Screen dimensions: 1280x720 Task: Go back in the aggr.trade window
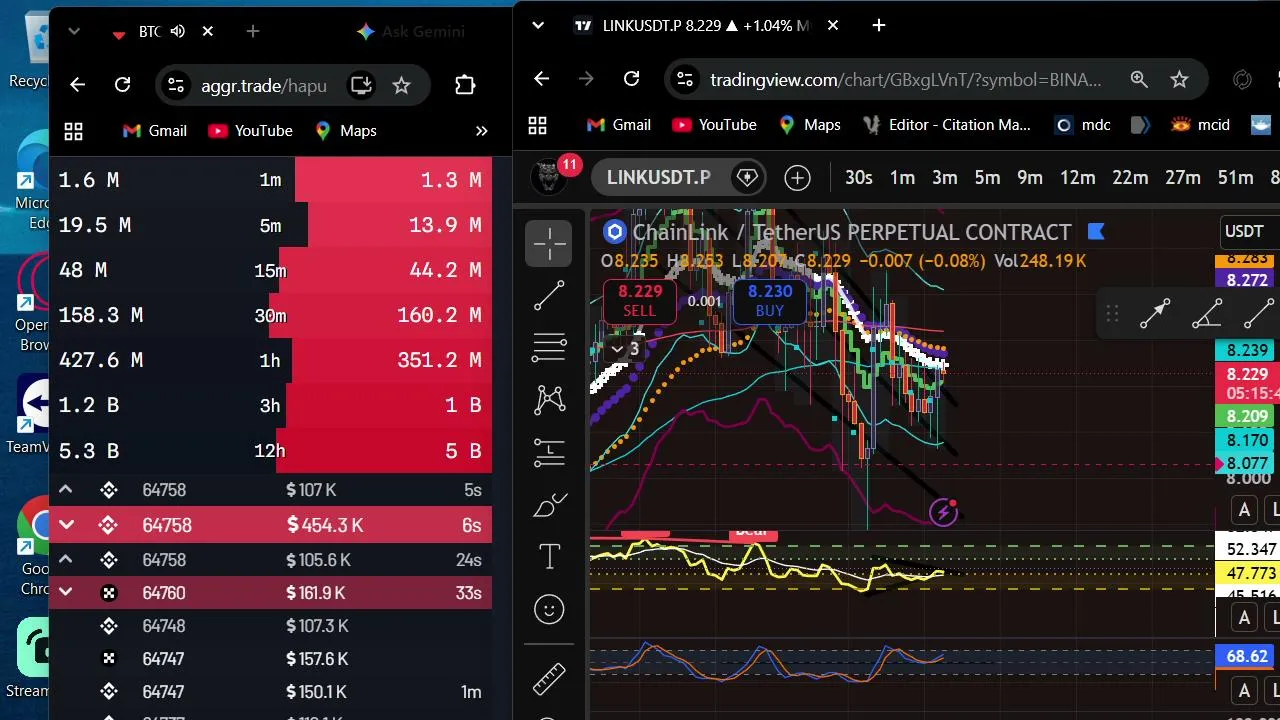tap(77, 85)
